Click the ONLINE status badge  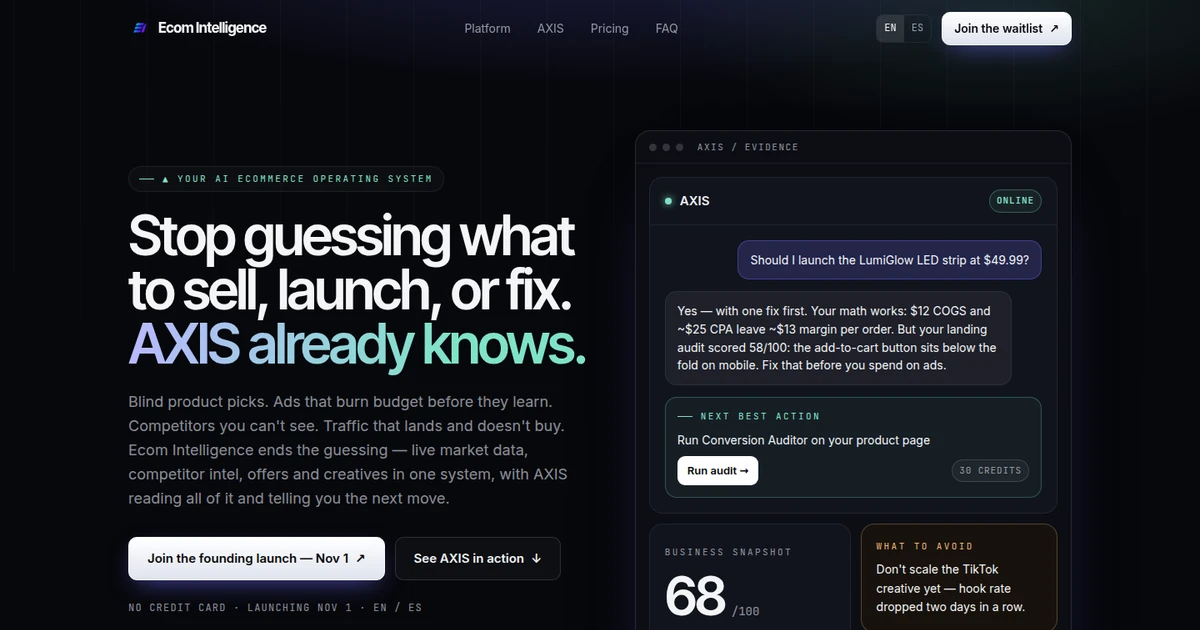point(1014,200)
